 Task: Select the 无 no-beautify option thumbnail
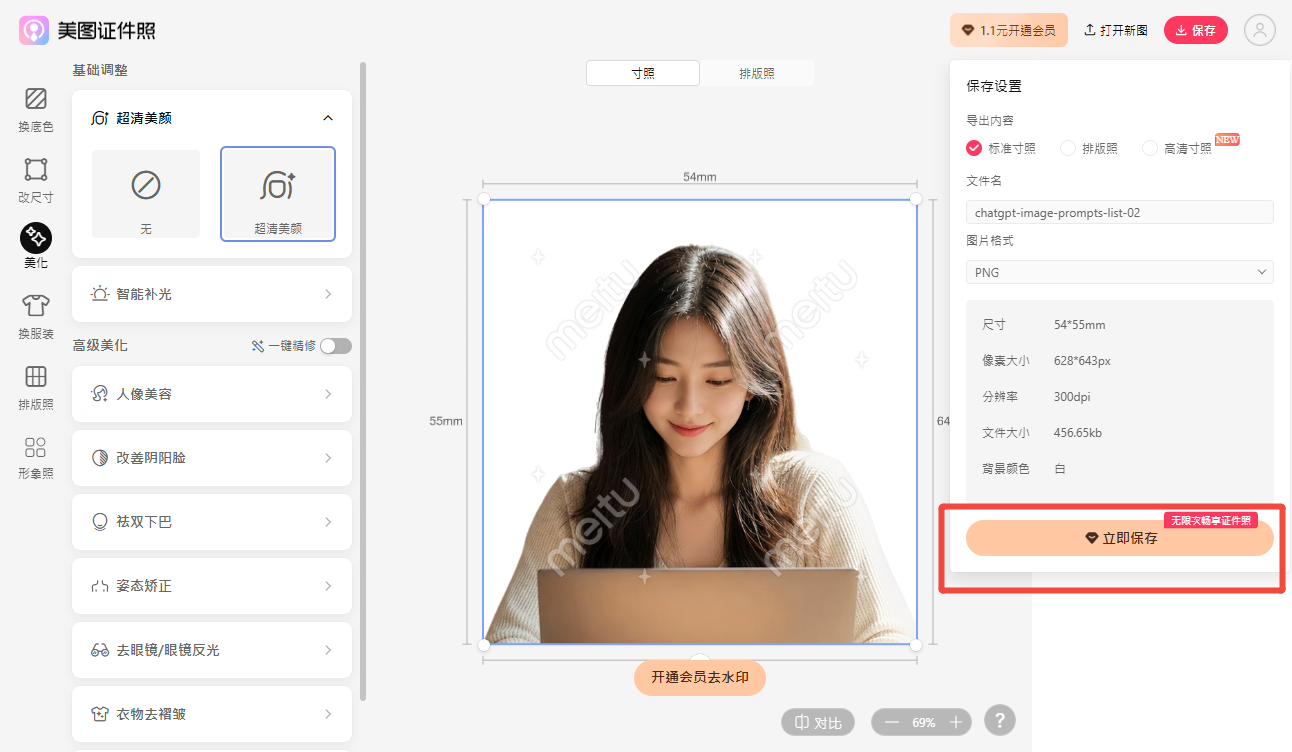146,194
